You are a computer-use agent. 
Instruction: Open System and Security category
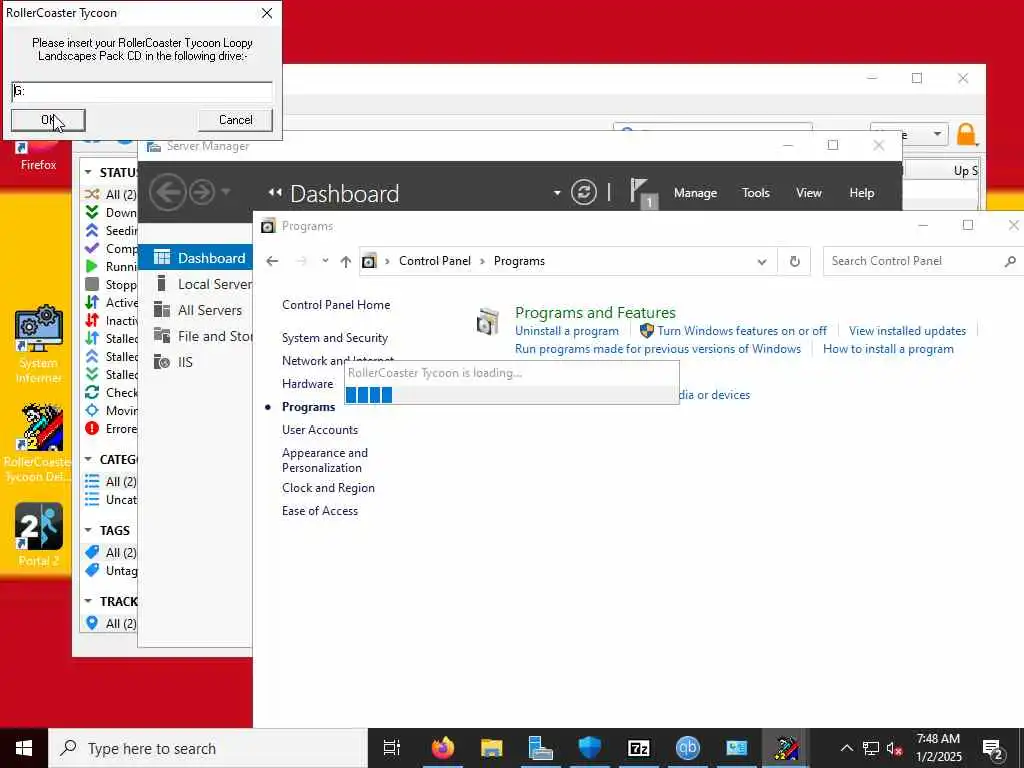click(x=334, y=338)
